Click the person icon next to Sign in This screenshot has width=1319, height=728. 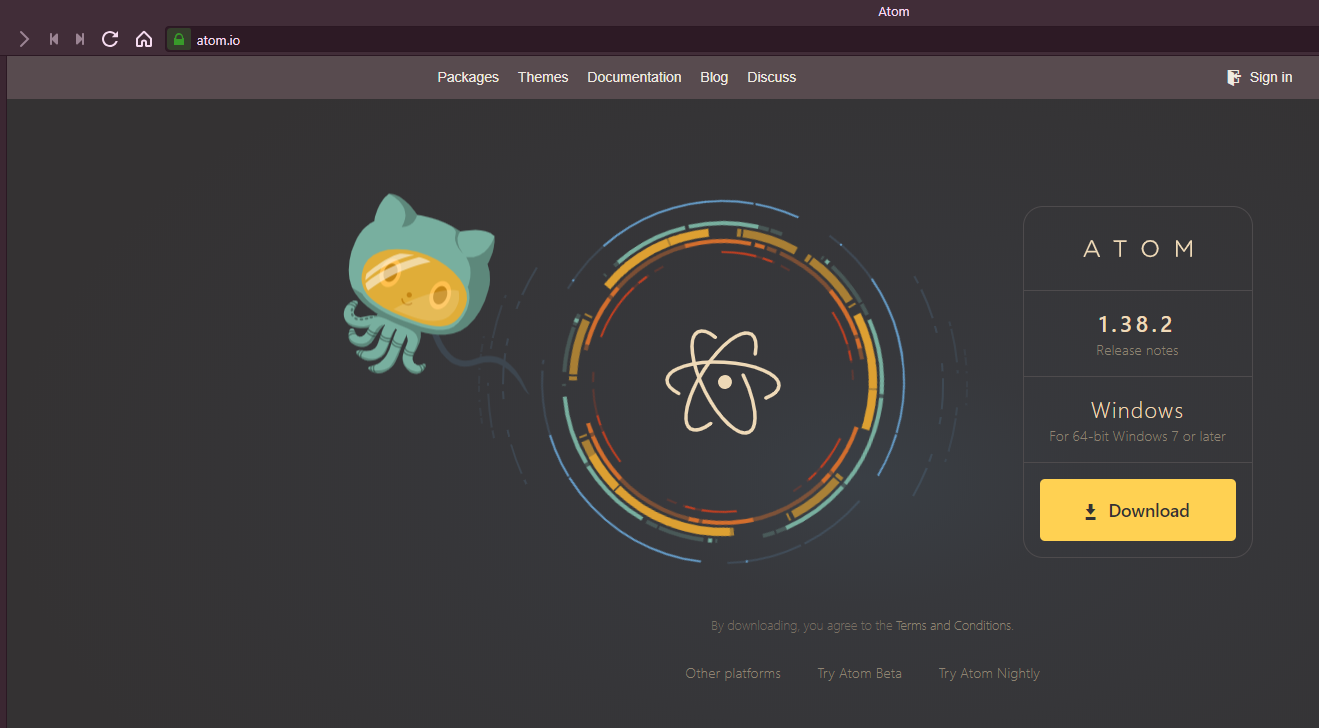pyautogui.click(x=1233, y=76)
